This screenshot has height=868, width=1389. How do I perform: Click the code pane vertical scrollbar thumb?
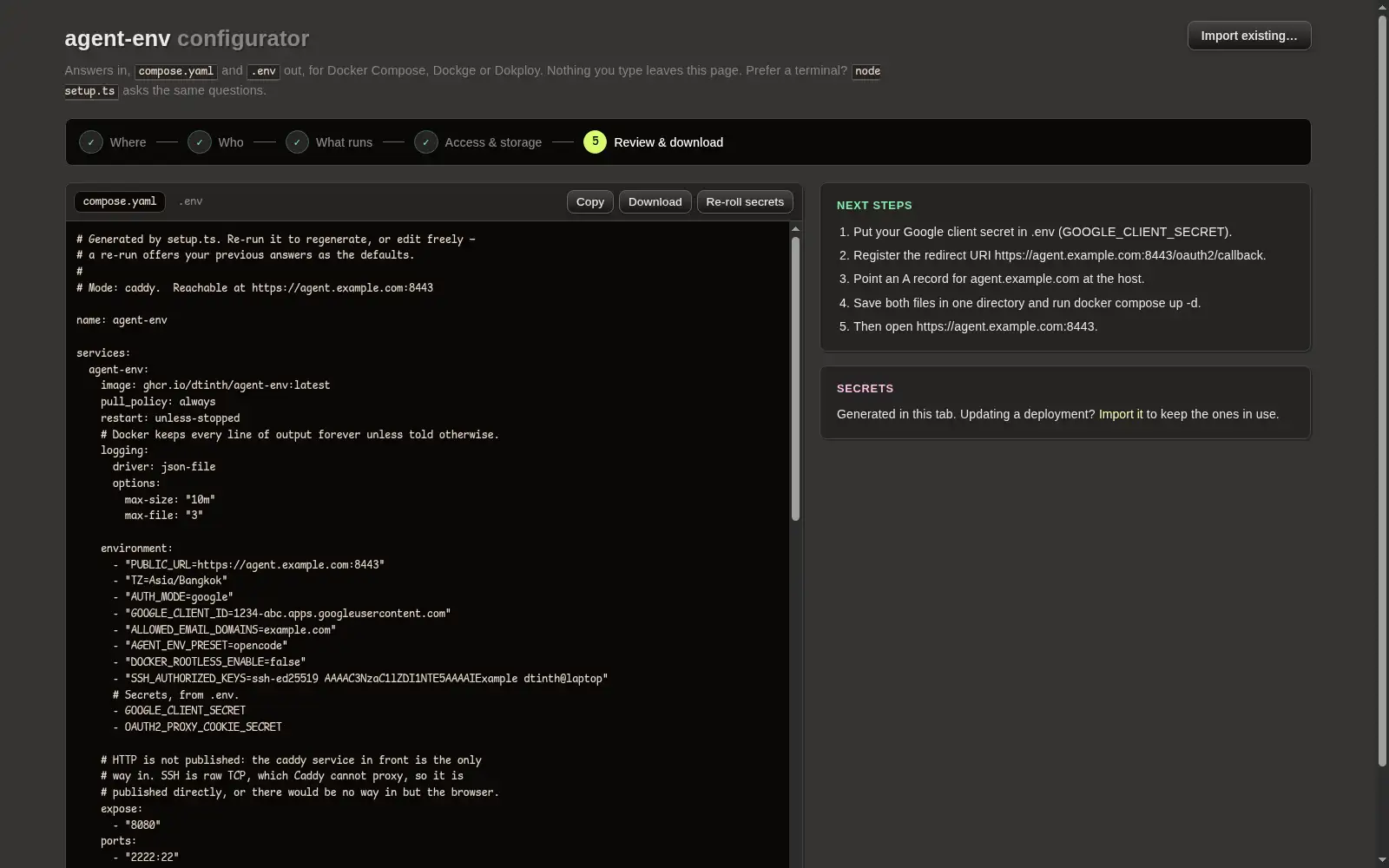pos(795,378)
